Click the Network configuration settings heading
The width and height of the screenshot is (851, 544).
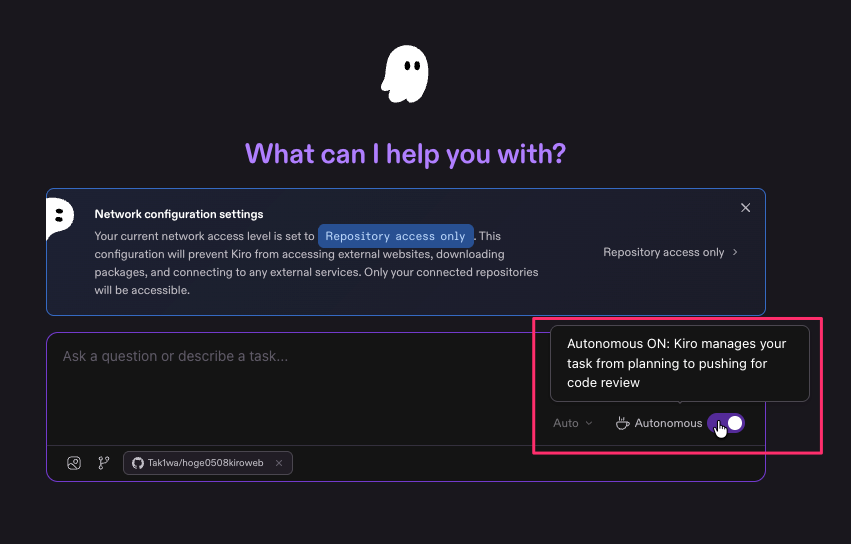point(179,214)
